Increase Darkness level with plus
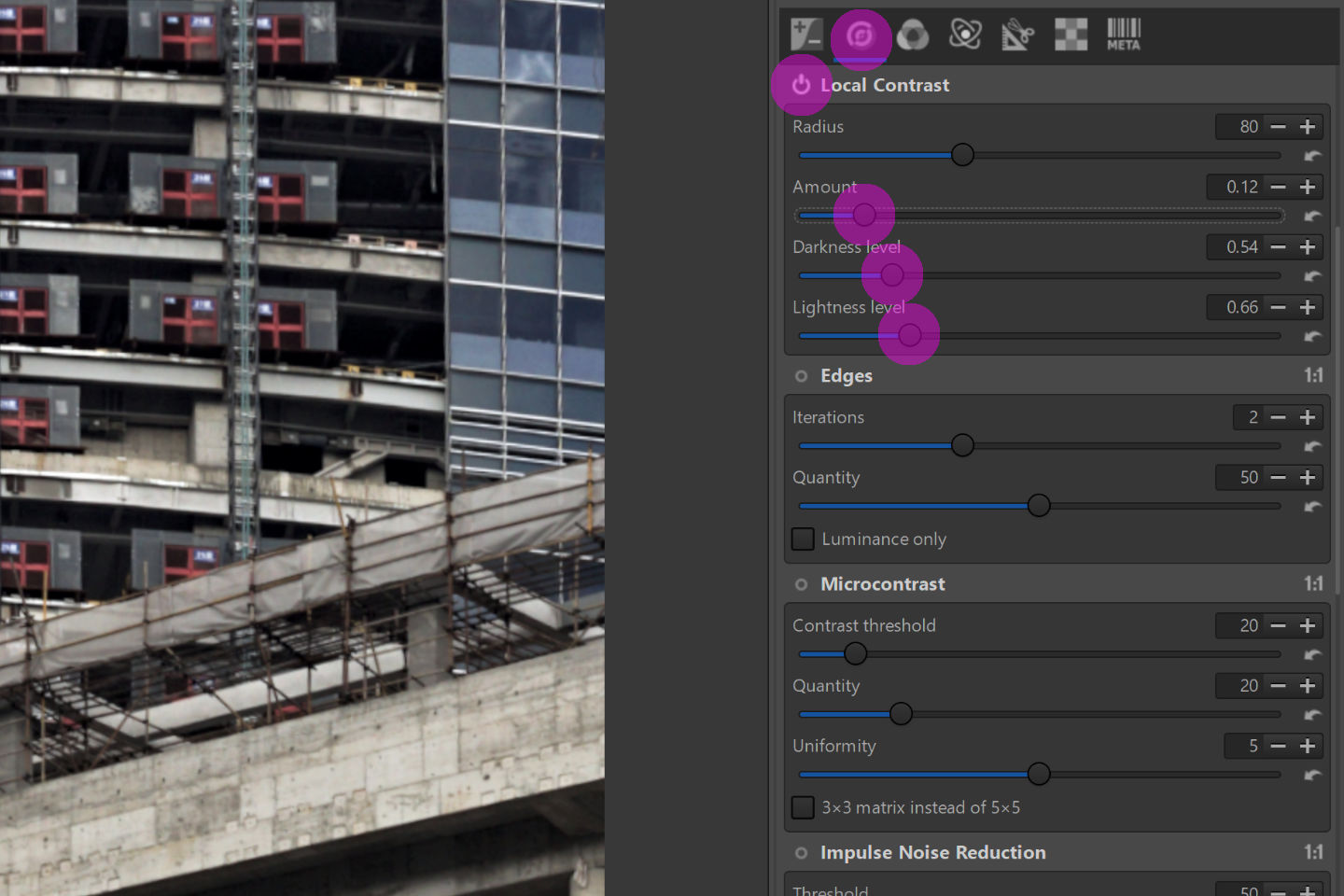Viewport: 1344px width, 896px height. point(1308,247)
